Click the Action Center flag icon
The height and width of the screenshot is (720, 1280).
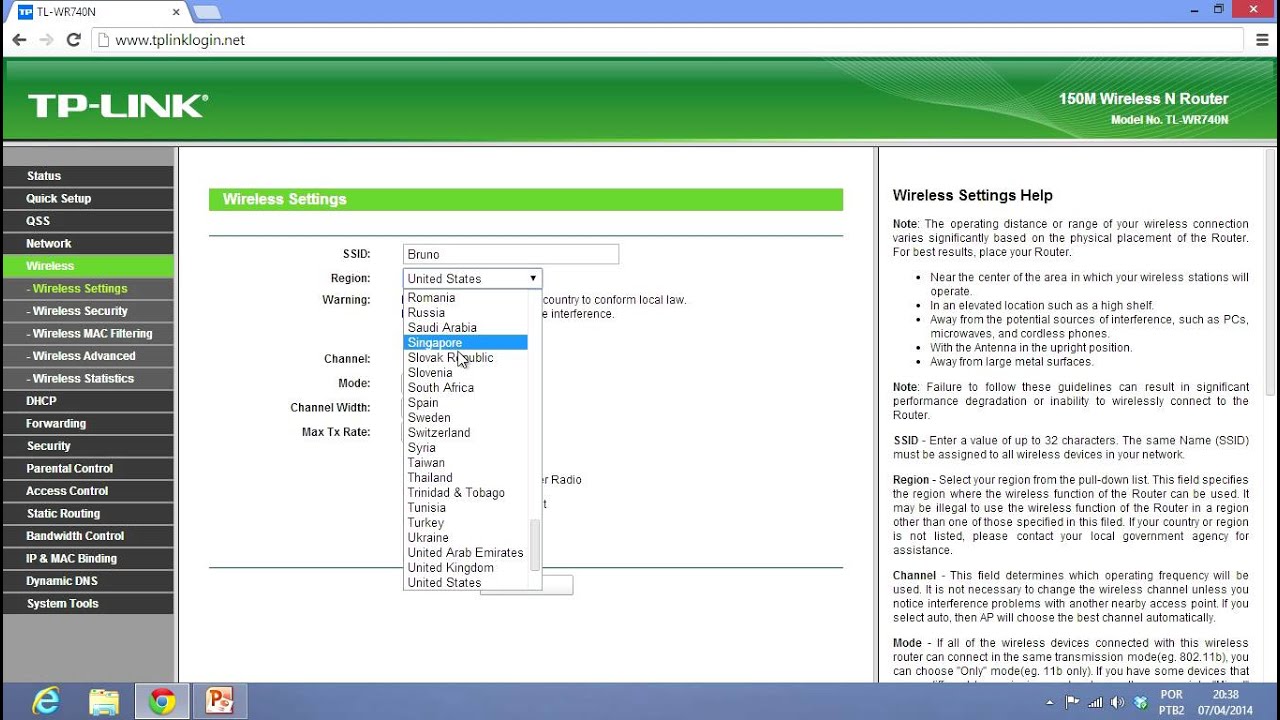click(x=1072, y=702)
